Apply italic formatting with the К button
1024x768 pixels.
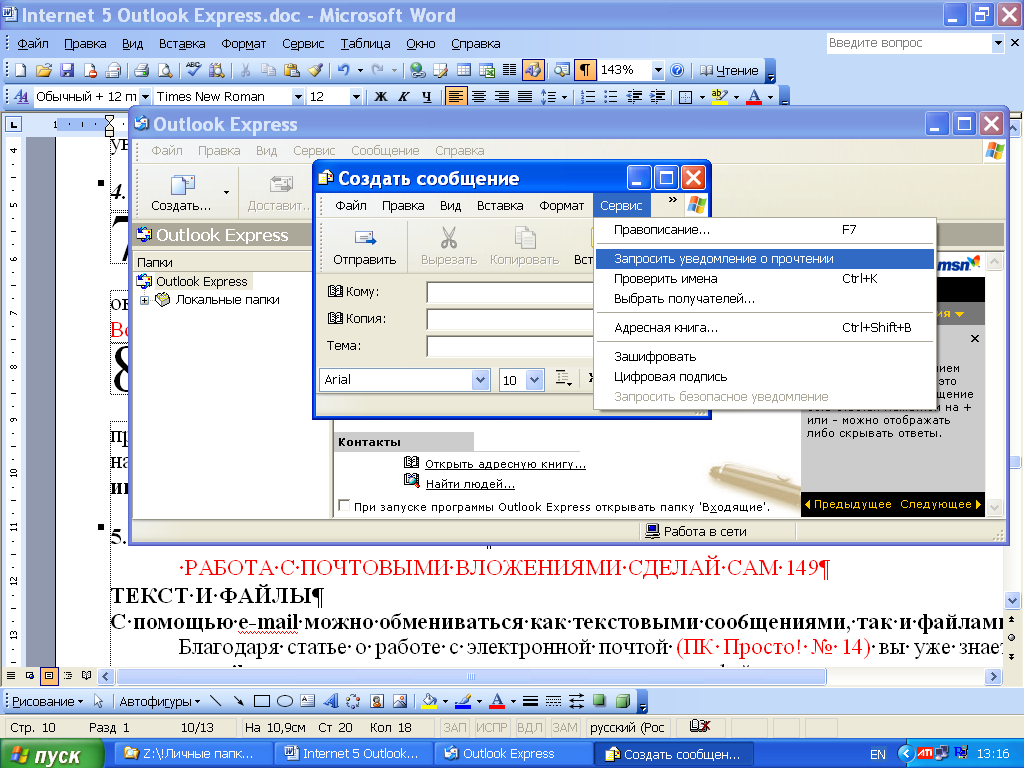404,97
